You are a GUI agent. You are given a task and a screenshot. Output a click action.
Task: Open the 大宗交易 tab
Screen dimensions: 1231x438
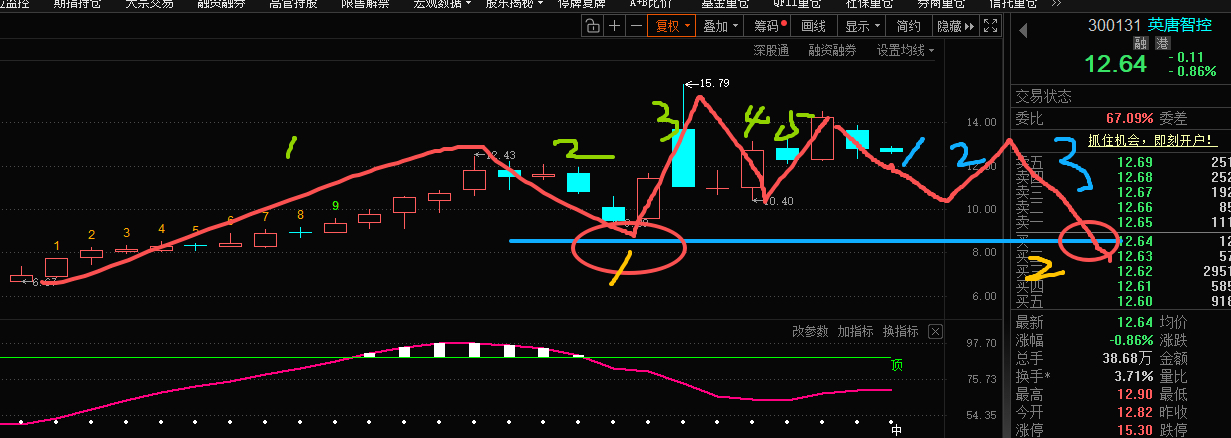click(149, 4)
